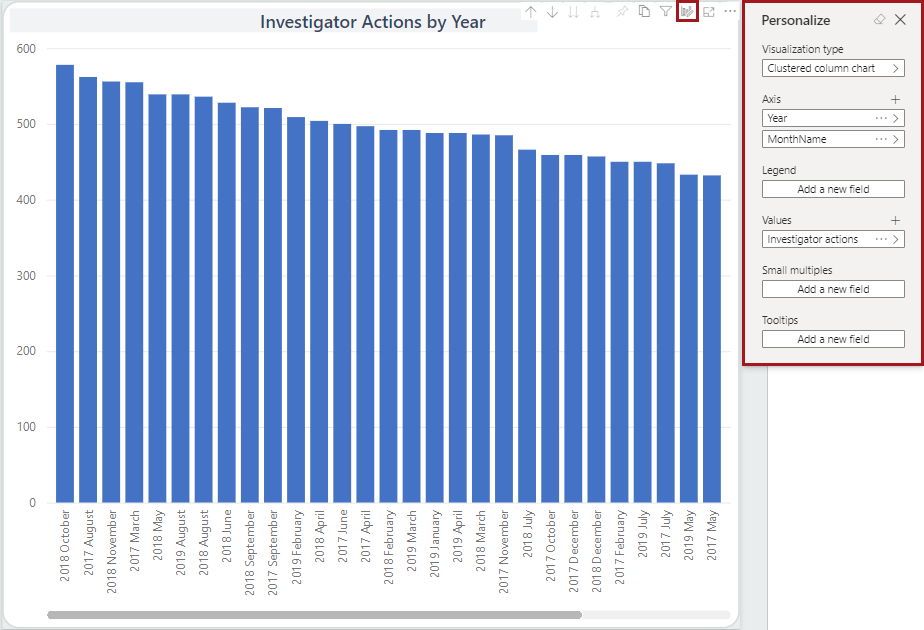Add a new field to Small multiples
The height and width of the screenshot is (630, 924).
pyautogui.click(x=833, y=289)
